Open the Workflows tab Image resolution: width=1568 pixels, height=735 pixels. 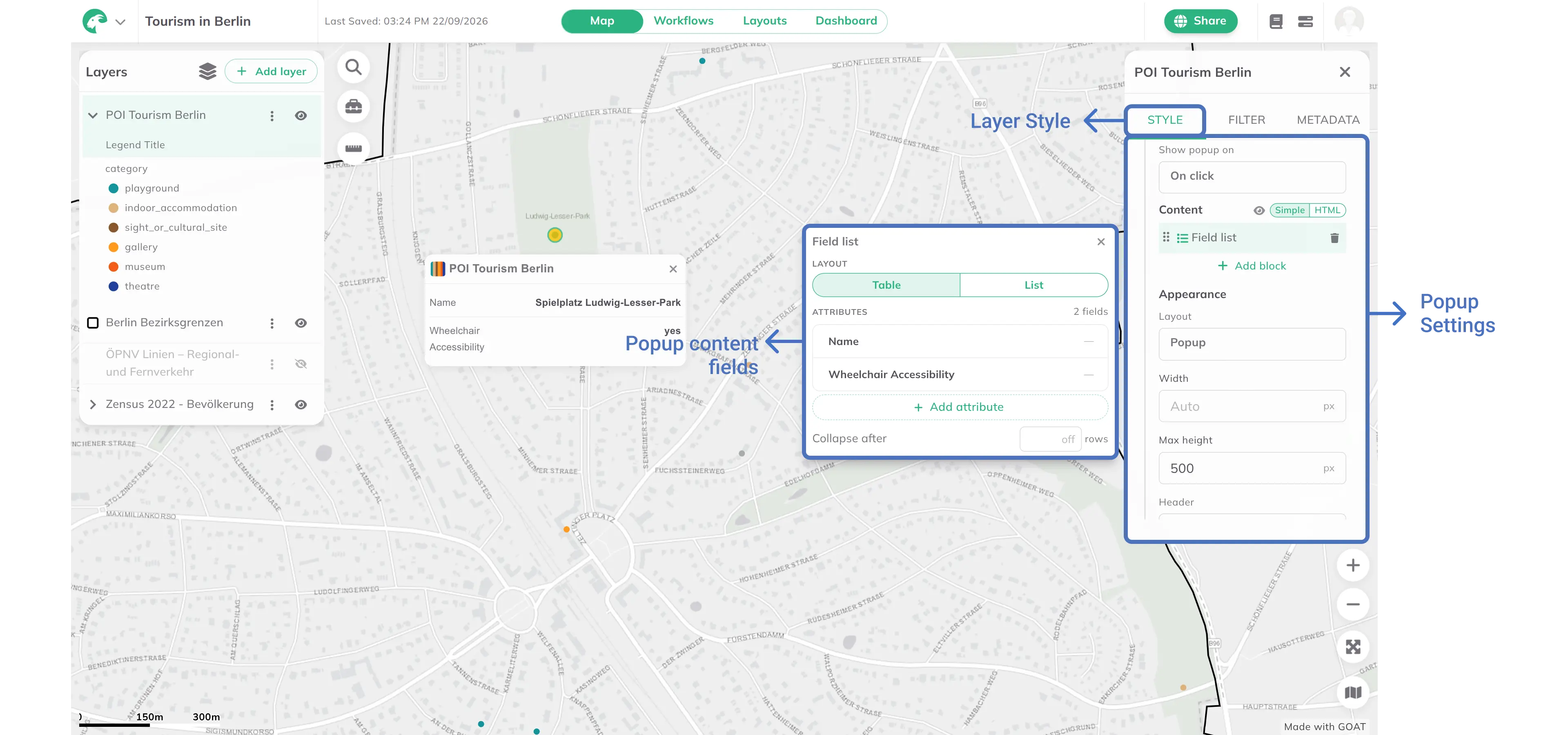pyautogui.click(x=683, y=21)
